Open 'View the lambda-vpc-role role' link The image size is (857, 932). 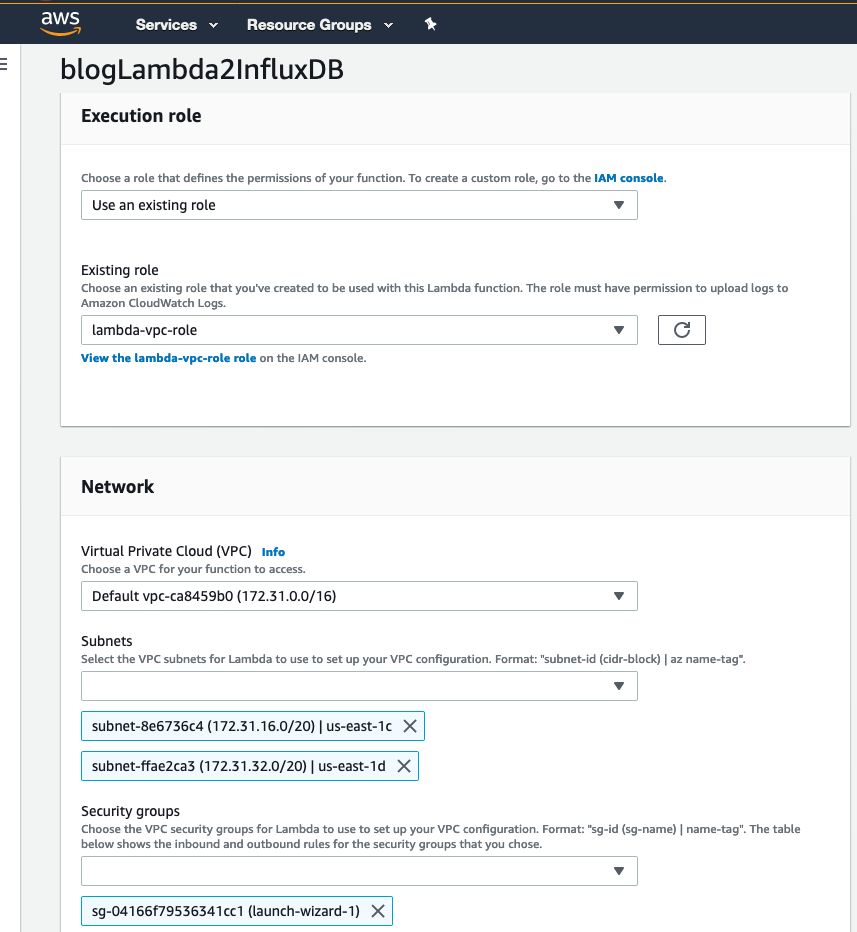pos(168,358)
